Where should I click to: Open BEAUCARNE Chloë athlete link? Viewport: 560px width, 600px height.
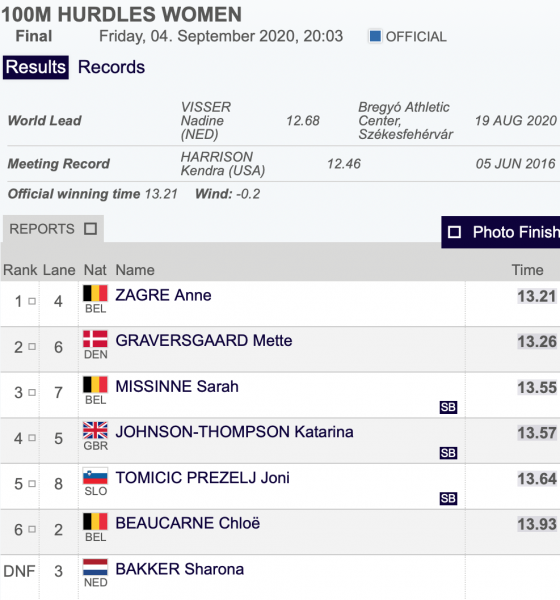188,523
